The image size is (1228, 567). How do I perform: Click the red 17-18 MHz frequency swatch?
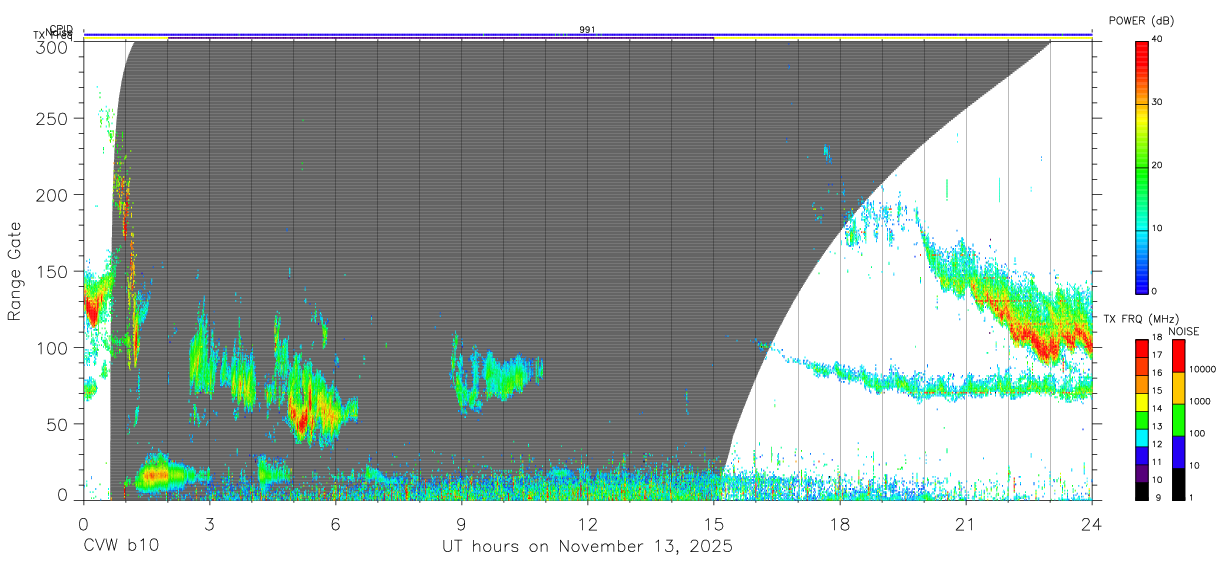(1141, 348)
